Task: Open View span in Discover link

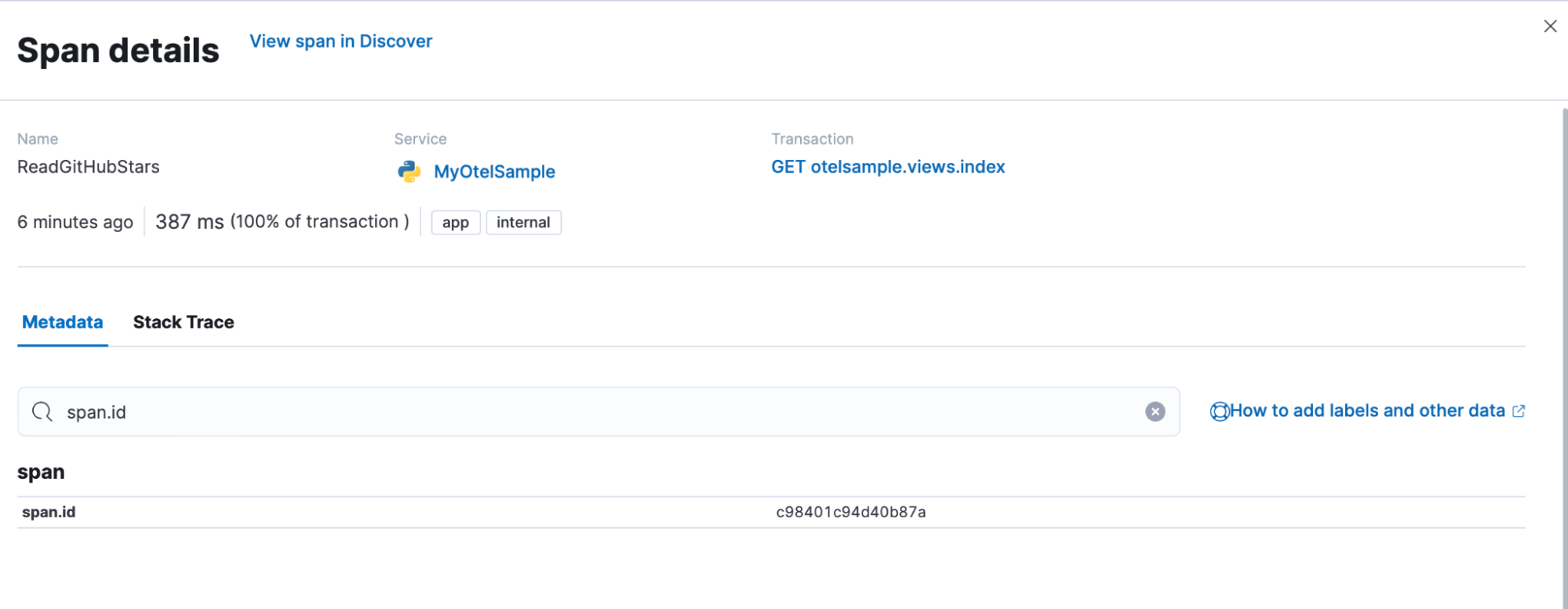Action: click(x=340, y=42)
